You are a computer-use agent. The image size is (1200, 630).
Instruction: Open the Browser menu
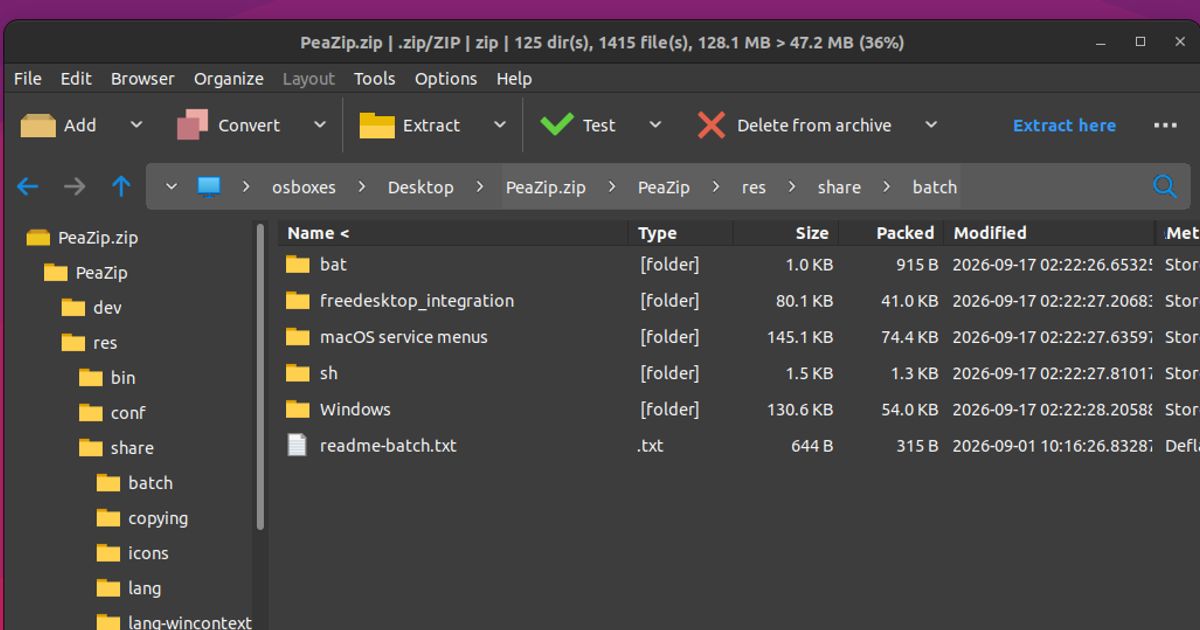pyautogui.click(x=142, y=78)
